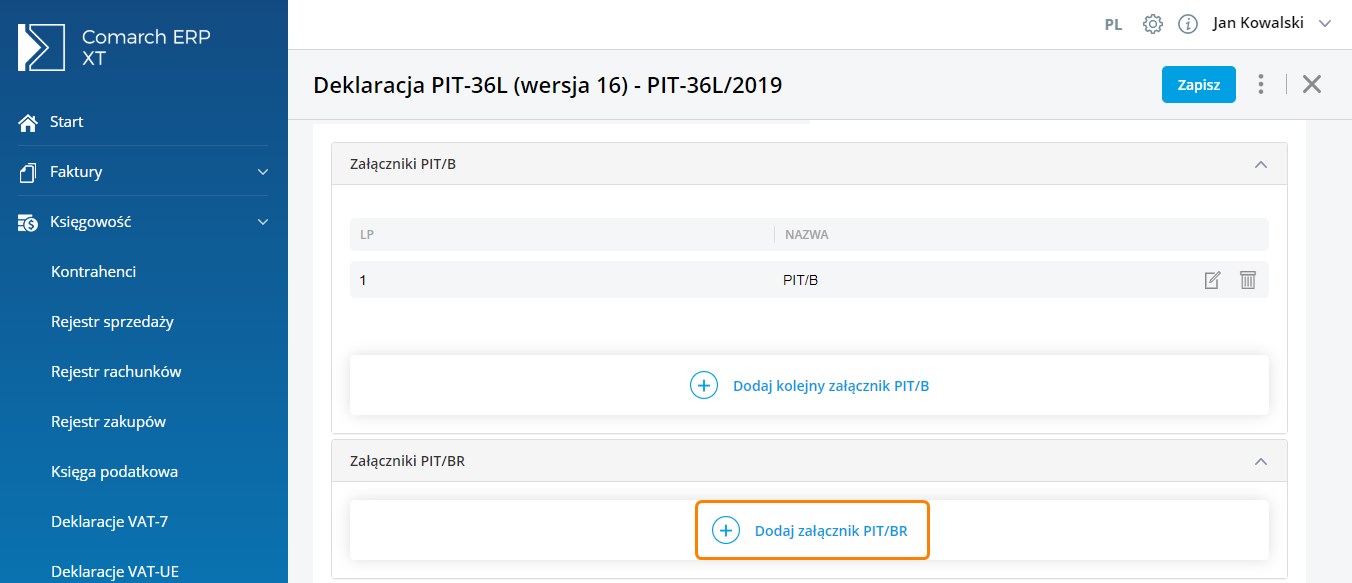Screen dimensions: 1352x583
Task: Edit the PIT/B attachment row
Action: [1212, 280]
